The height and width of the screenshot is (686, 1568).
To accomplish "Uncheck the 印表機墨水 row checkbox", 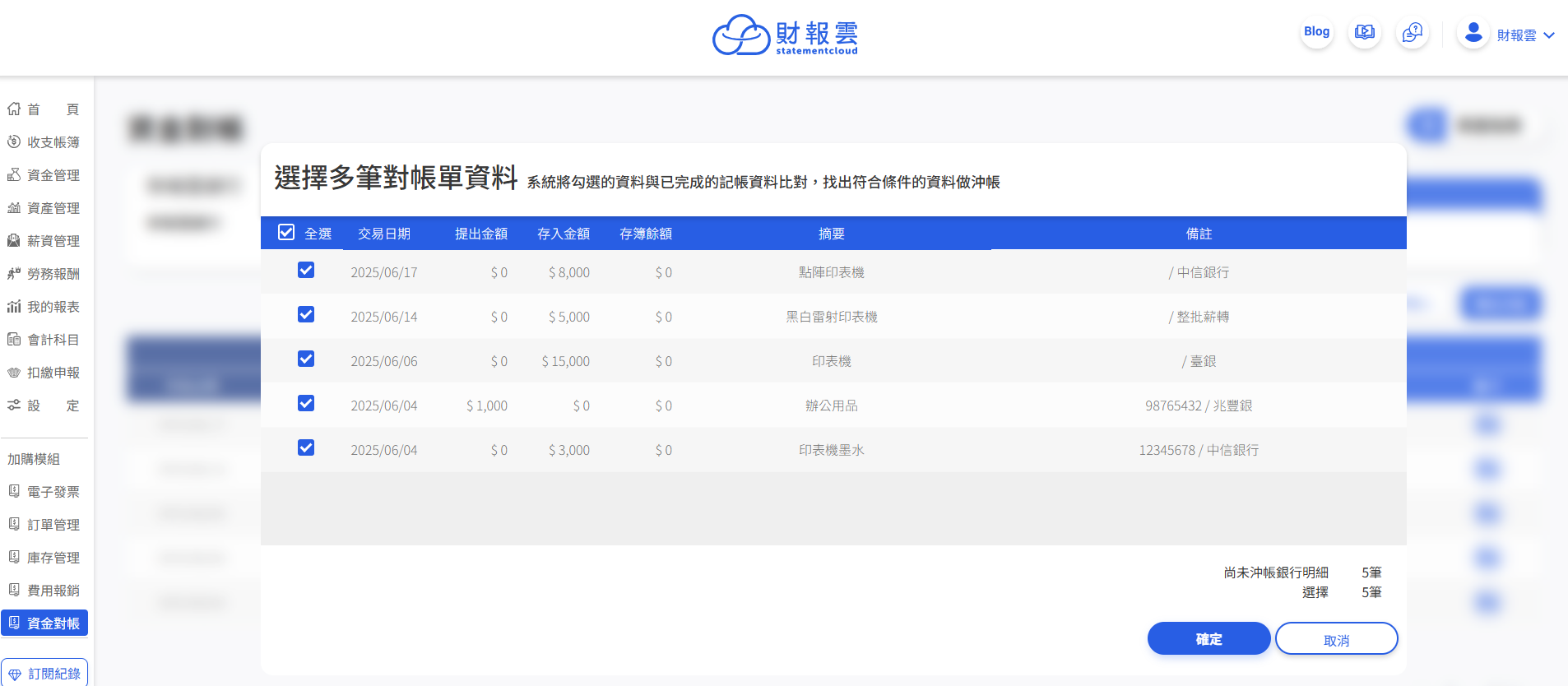I will pos(306,448).
